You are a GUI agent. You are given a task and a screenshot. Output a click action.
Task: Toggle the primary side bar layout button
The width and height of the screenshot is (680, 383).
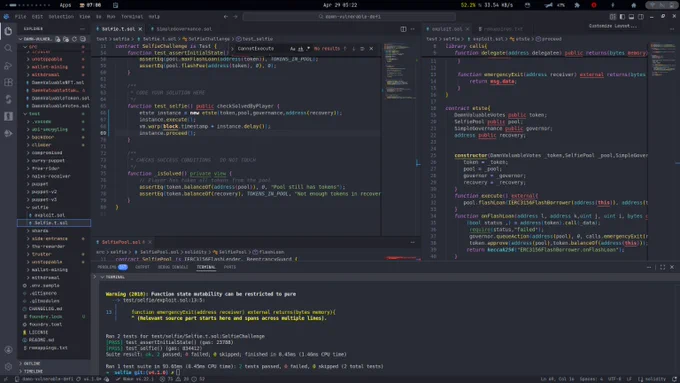click(622, 16)
